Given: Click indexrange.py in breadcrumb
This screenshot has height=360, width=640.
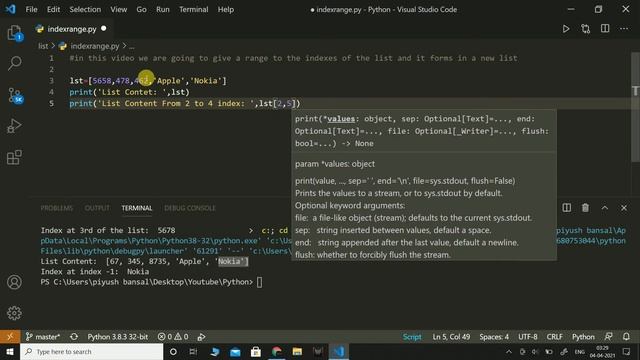Looking at the screenshot, I should tap(95, 46).
